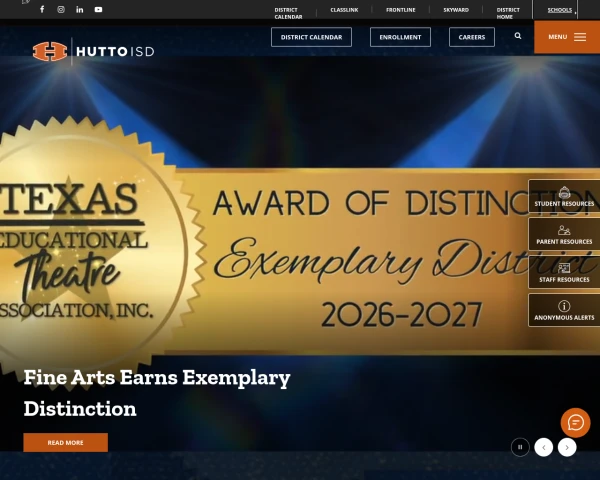Pause the hero slideshow
Screen dimensions: 600x480
(520, 447)
